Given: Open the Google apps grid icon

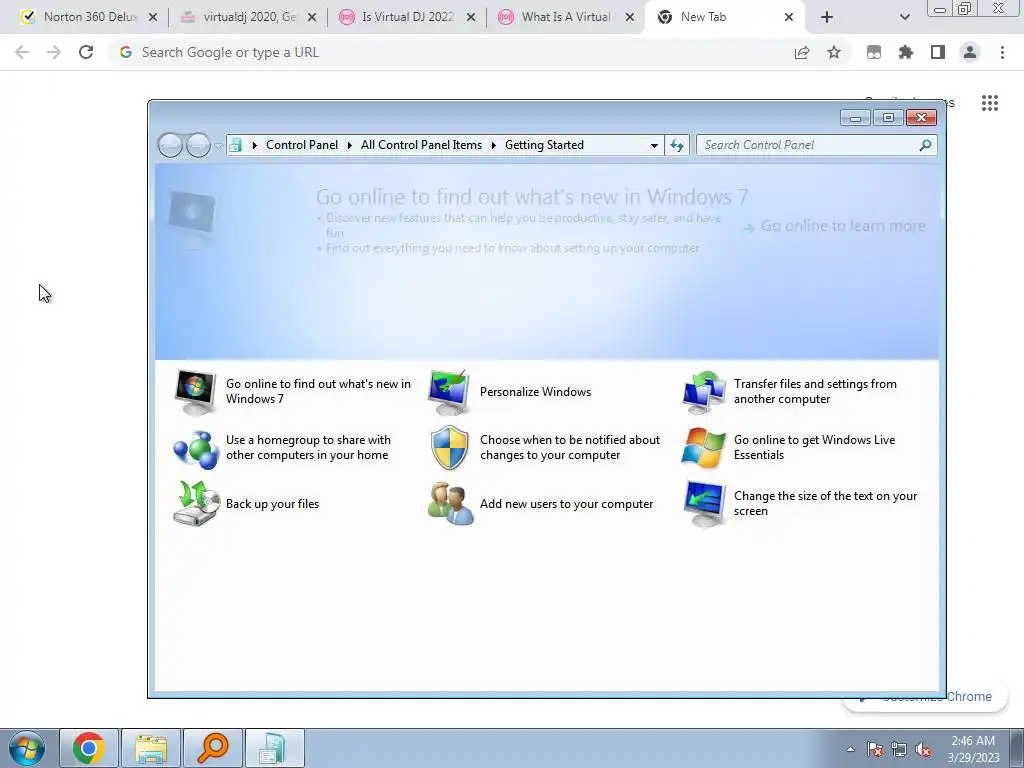Looking at the screenshot, I should (989, 103).
